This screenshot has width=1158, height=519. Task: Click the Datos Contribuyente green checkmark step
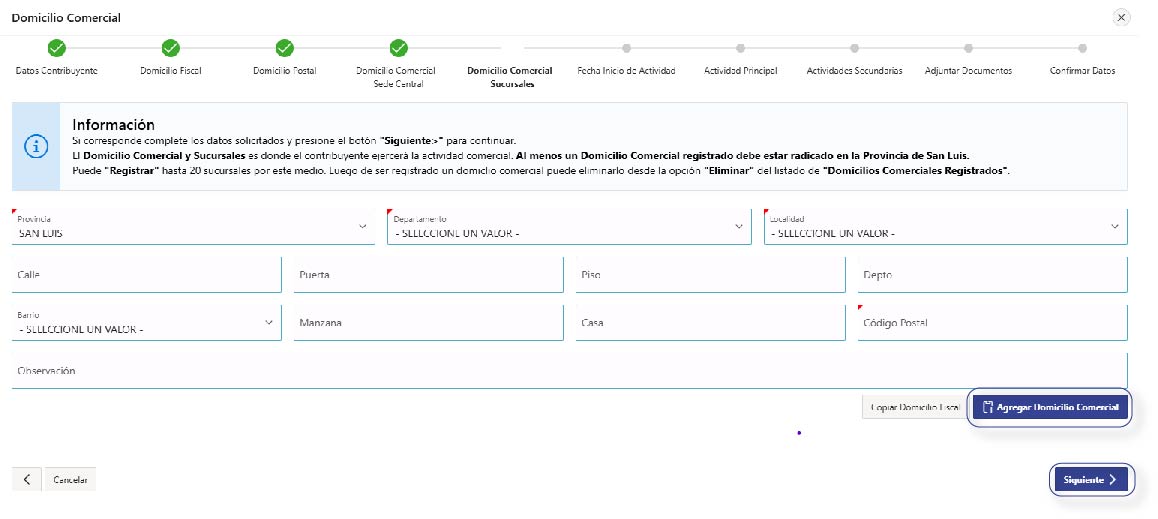coord(57,48)
